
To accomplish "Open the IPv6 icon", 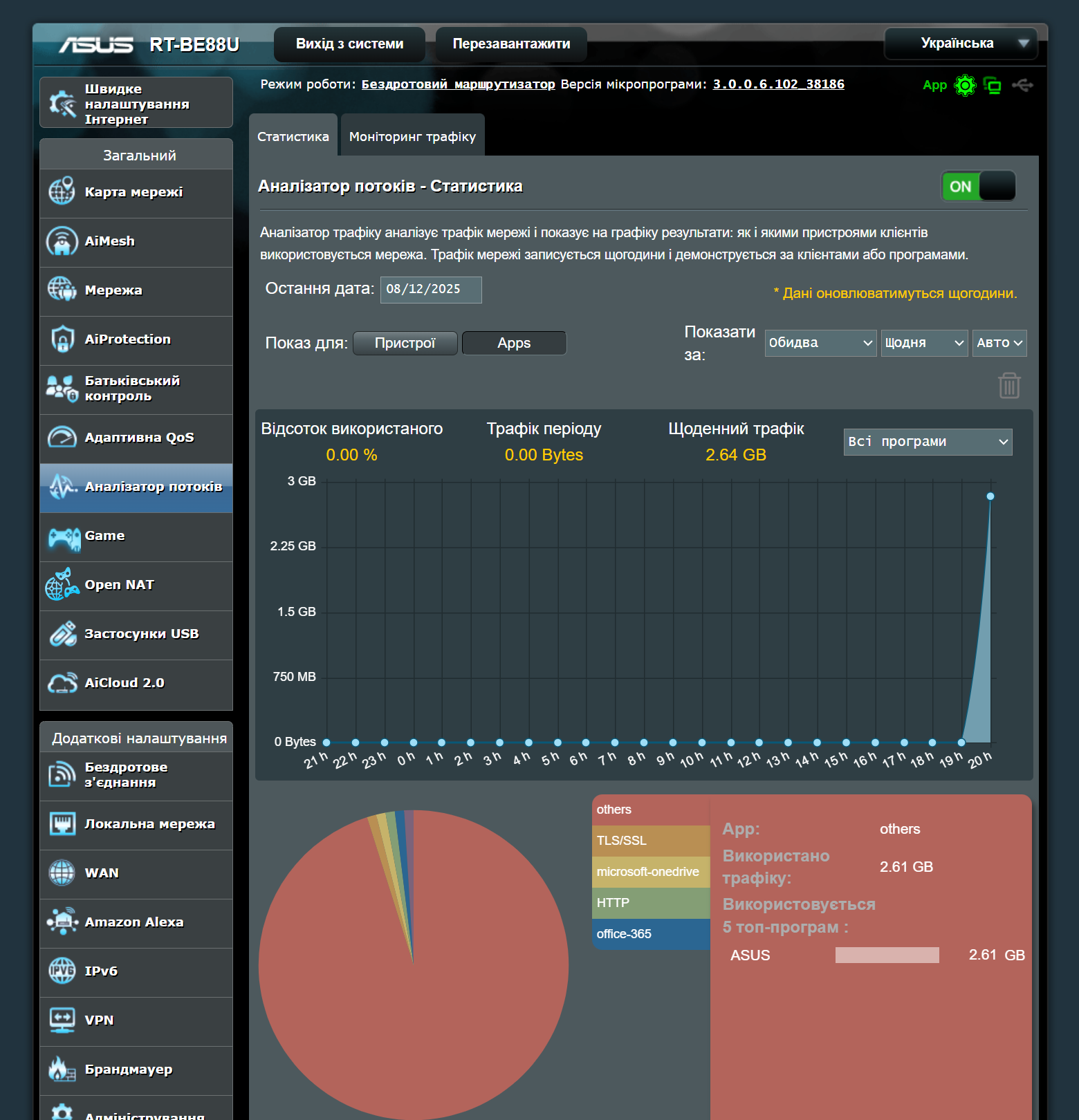I will [62, 971].
